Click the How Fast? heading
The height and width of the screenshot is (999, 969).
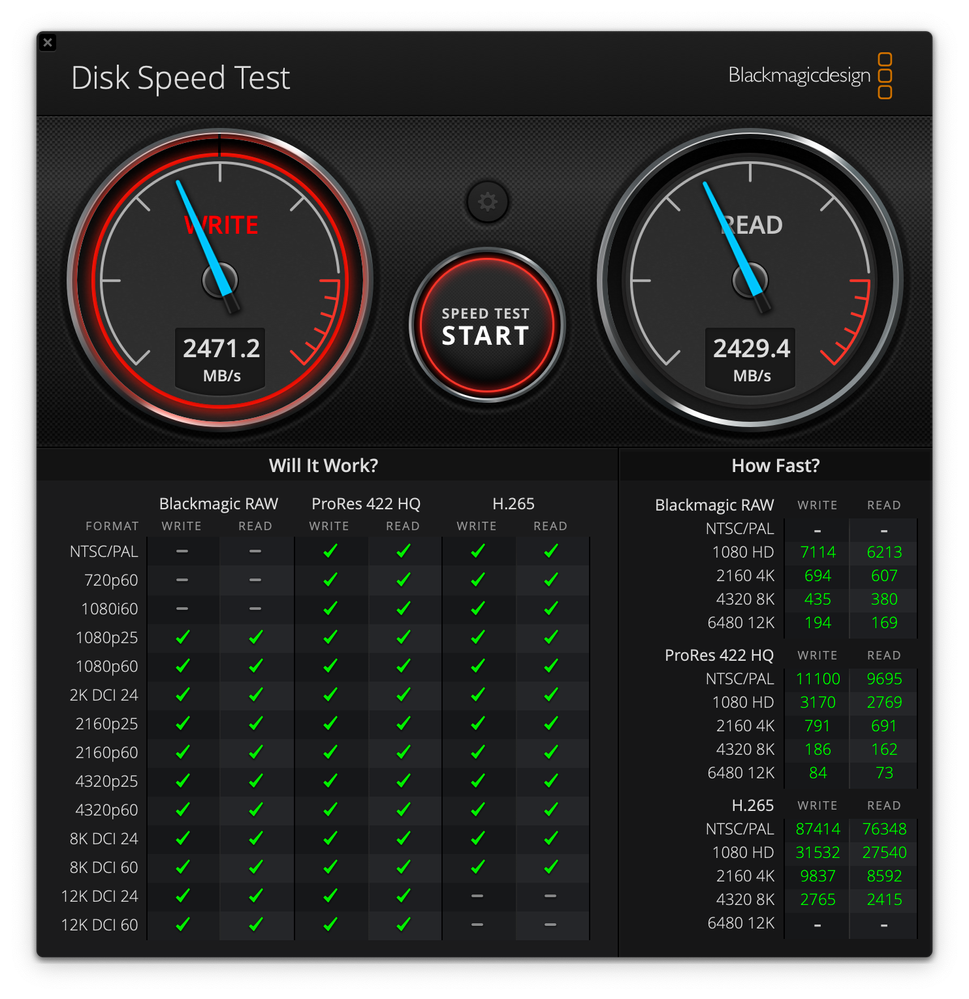775,466
